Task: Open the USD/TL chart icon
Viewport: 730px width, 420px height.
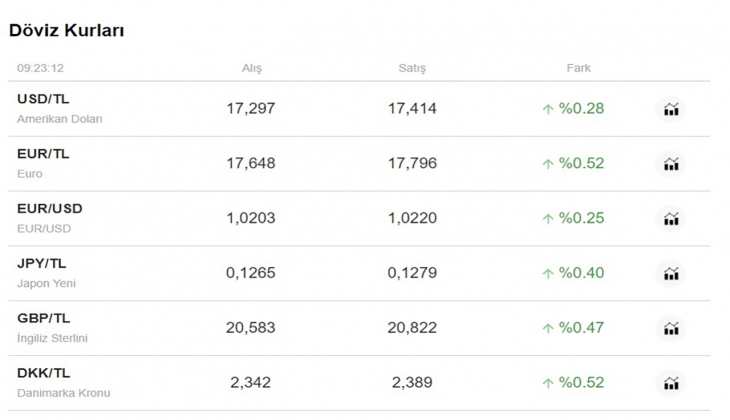Action: click(671, 109)
